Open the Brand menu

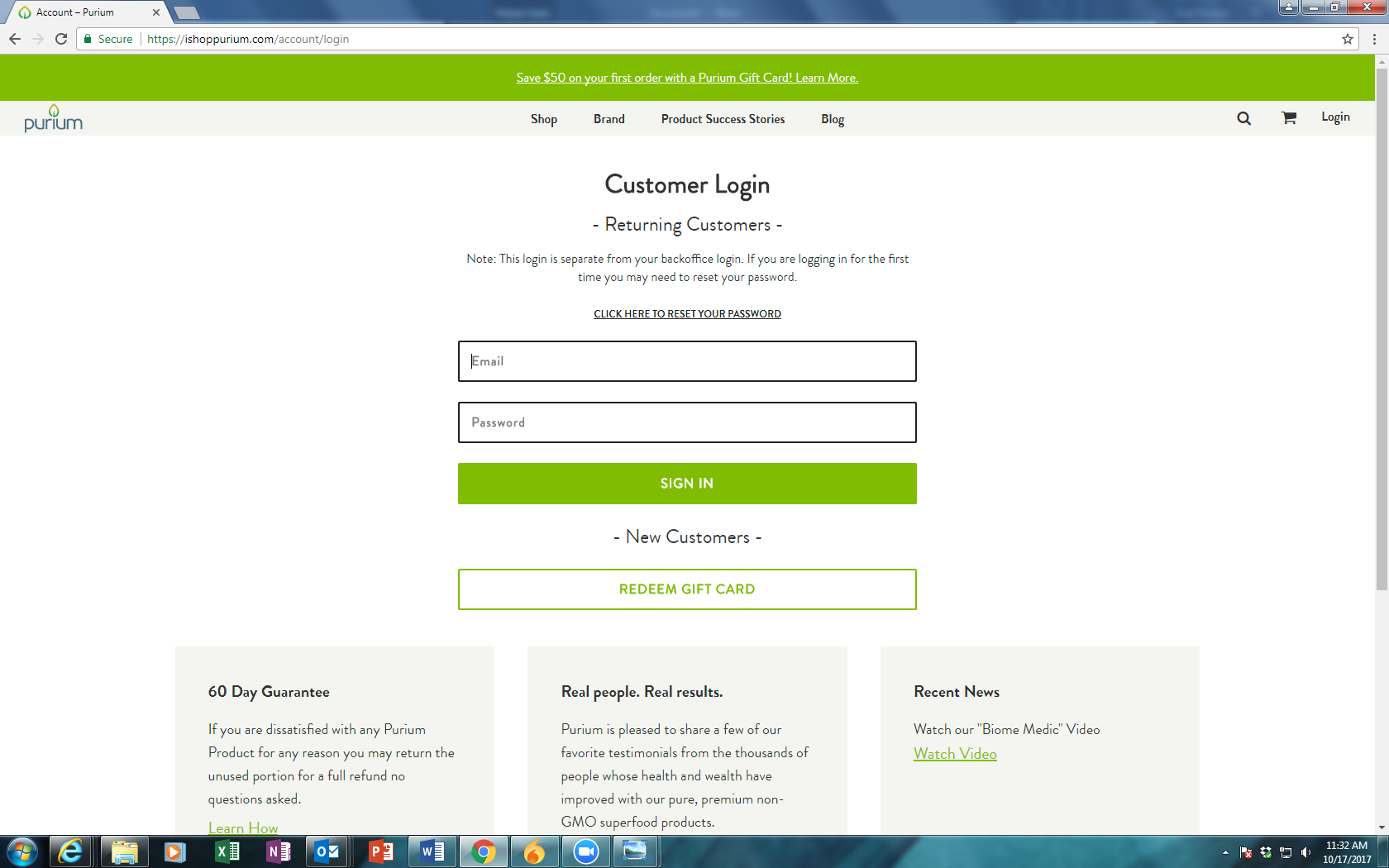tap(609, 119)
